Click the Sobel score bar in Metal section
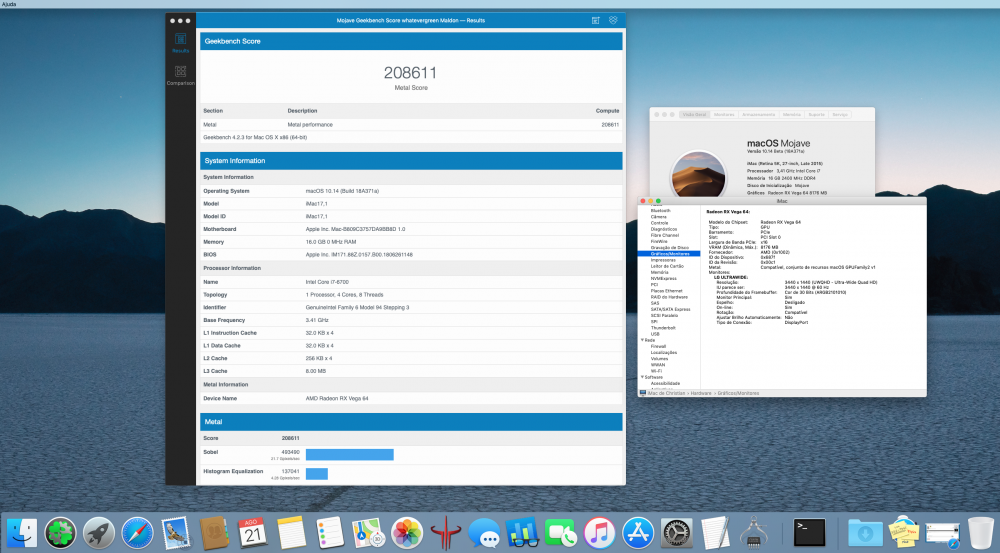 coord(349,454)
